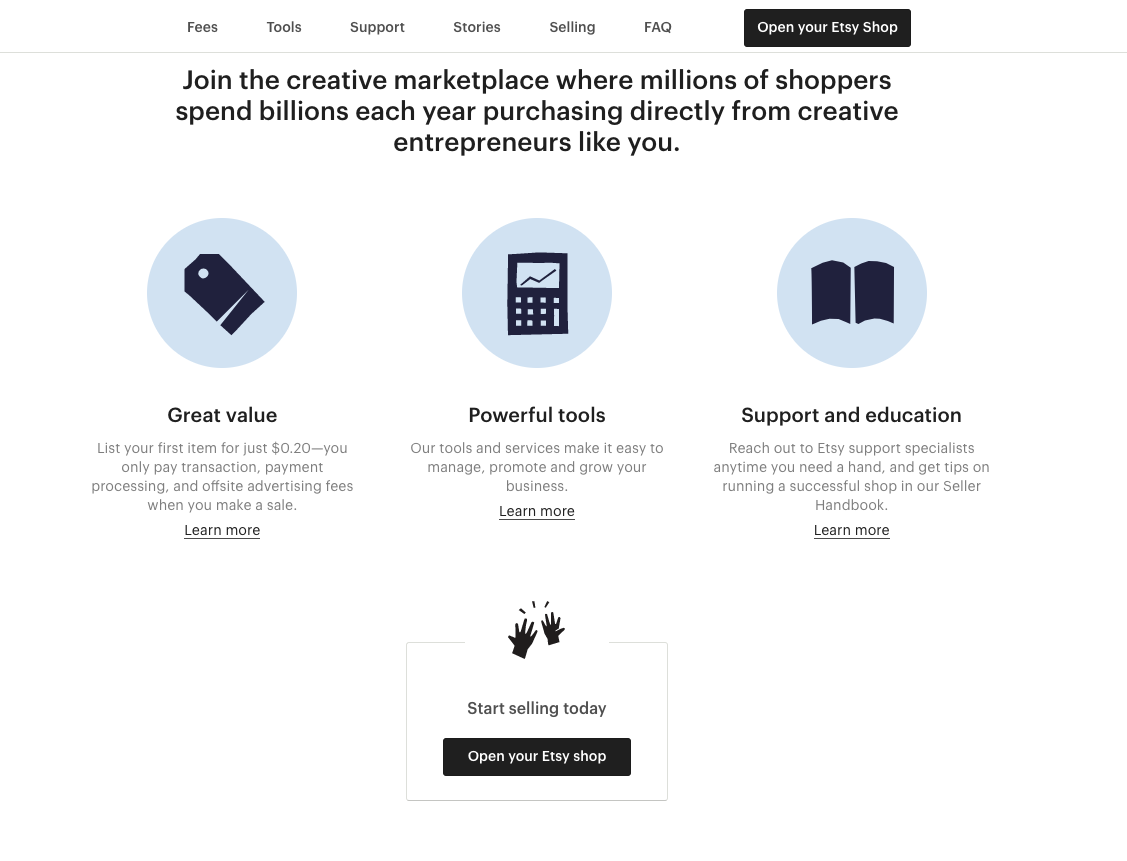1127x861 pixels.
Task: Jump to the Selling section
Action: (x=572, y=27)
